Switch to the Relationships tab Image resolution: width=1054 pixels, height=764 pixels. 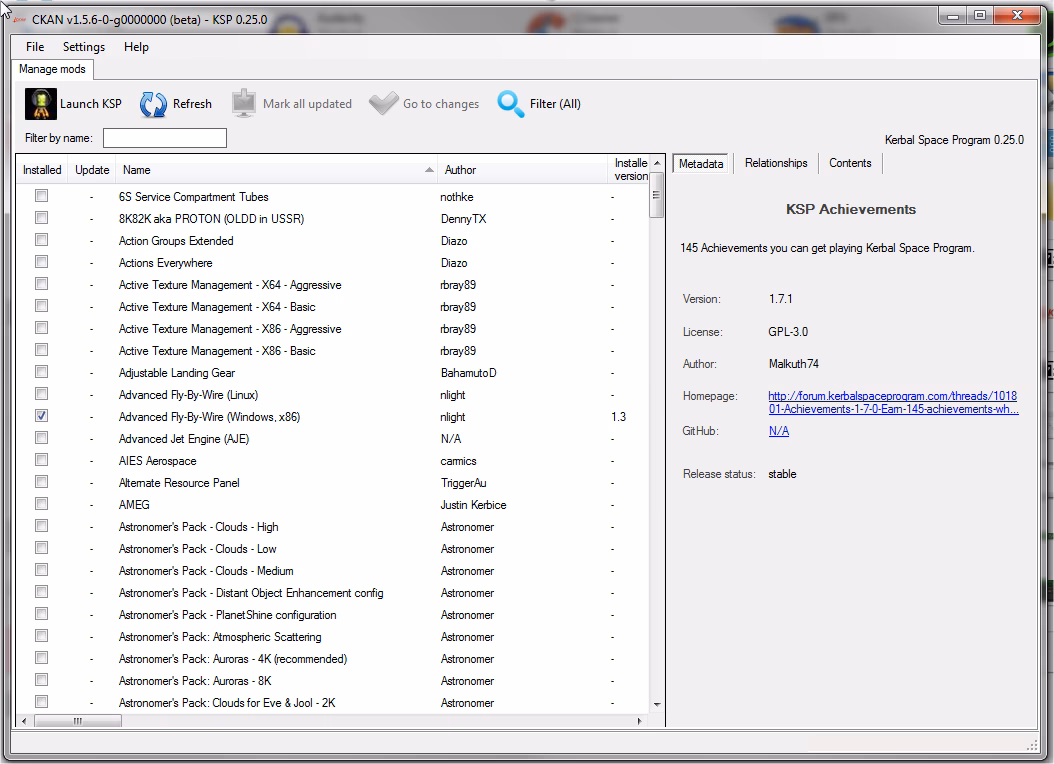click(x=776, y=163)
